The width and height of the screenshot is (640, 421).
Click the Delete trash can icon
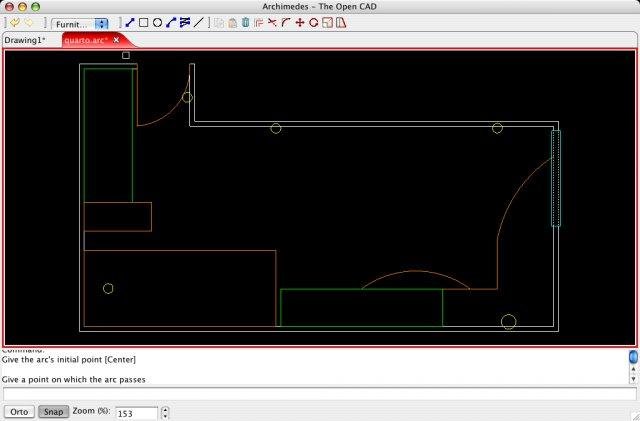(245, 22)
